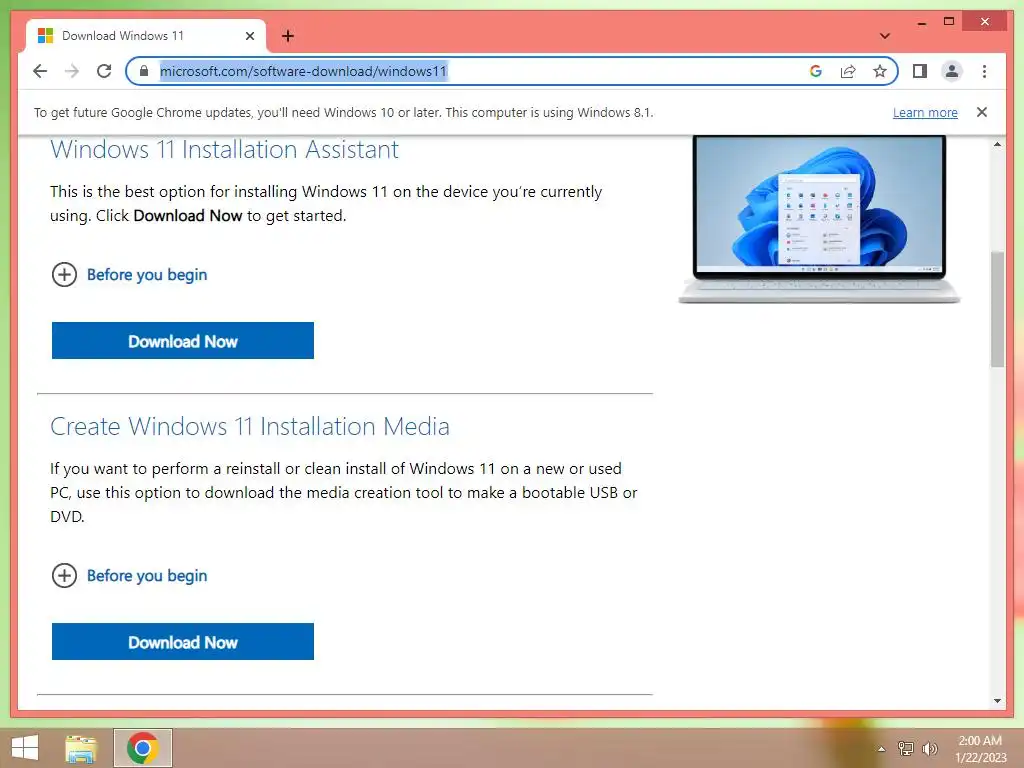This screenshot has width=1024, height=768.
Task: Click the Windows 11 laptop image
Action: tap(819, 219)
